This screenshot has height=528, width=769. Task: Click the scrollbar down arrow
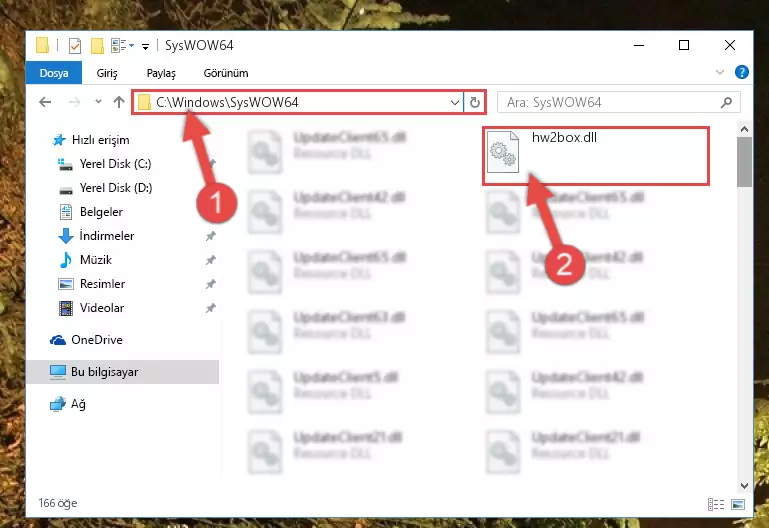click(x=744, y=486)
